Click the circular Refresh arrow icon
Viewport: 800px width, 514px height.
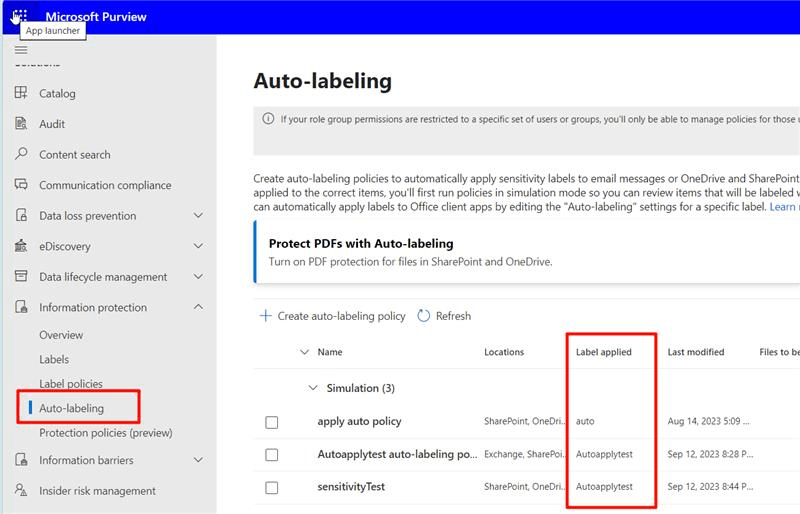[x=423, y=316]
